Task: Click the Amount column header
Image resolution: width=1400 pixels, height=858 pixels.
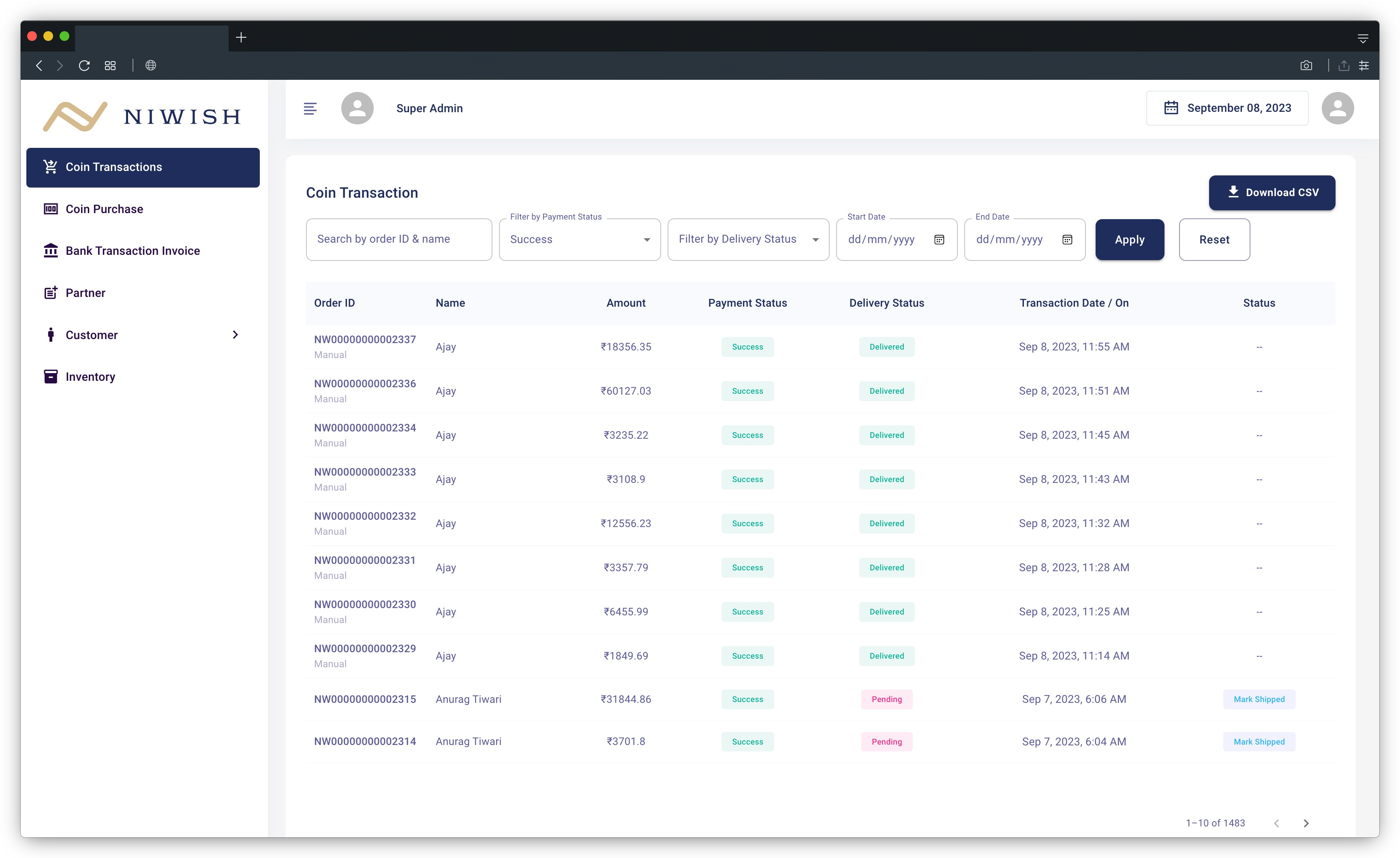Action: pos(625,303)
